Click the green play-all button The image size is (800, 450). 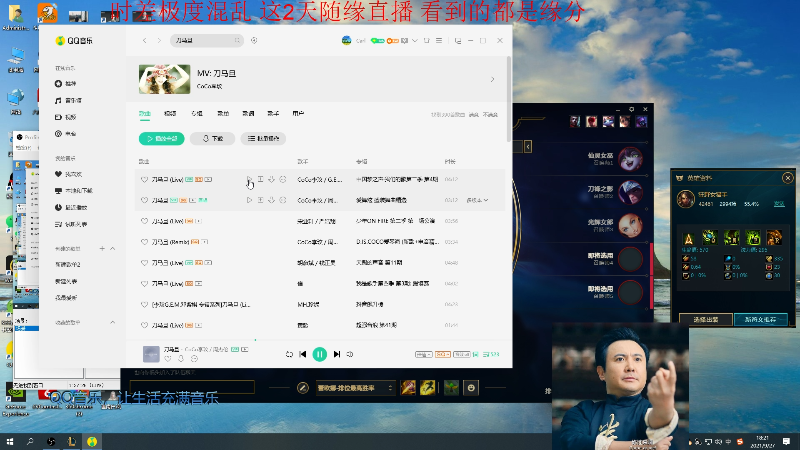[x=162, y=138]
